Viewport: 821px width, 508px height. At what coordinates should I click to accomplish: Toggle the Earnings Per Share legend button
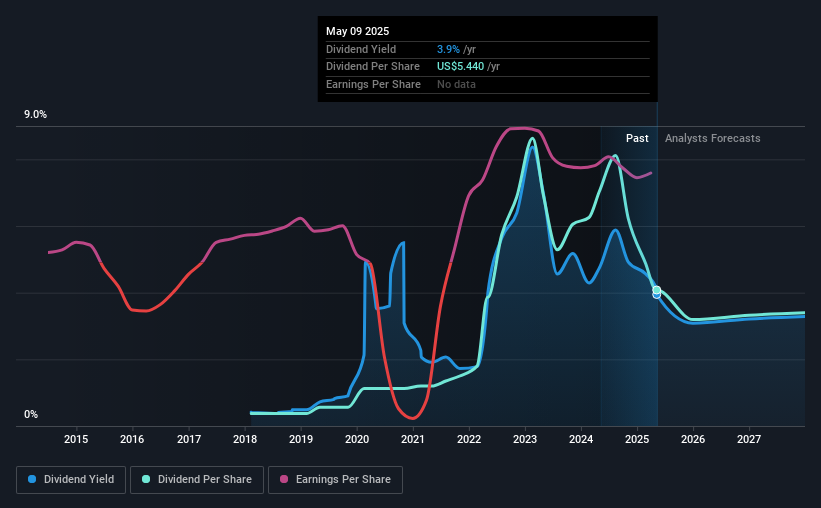pos(335,480)
